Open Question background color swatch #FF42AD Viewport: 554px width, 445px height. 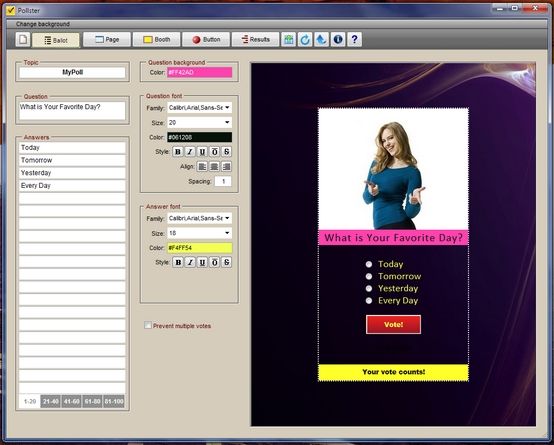pos(199,72)
